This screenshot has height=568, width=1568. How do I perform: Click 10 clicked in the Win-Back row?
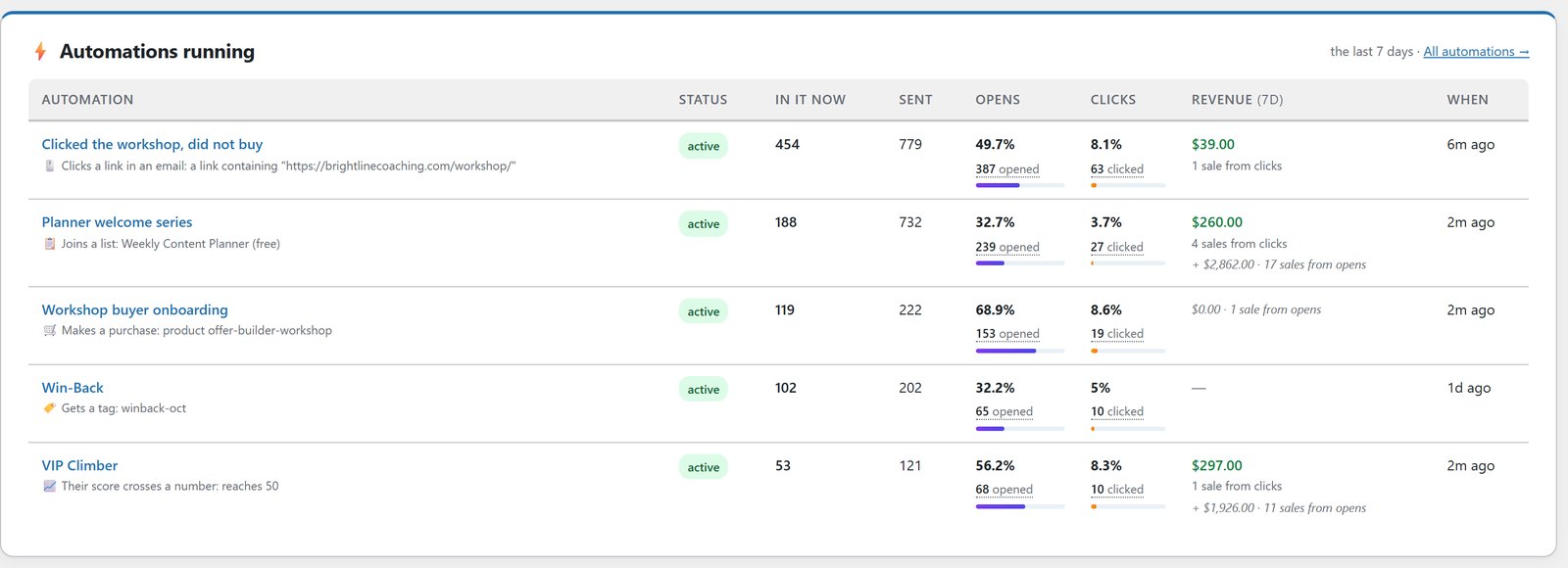tap(1117, 412)
